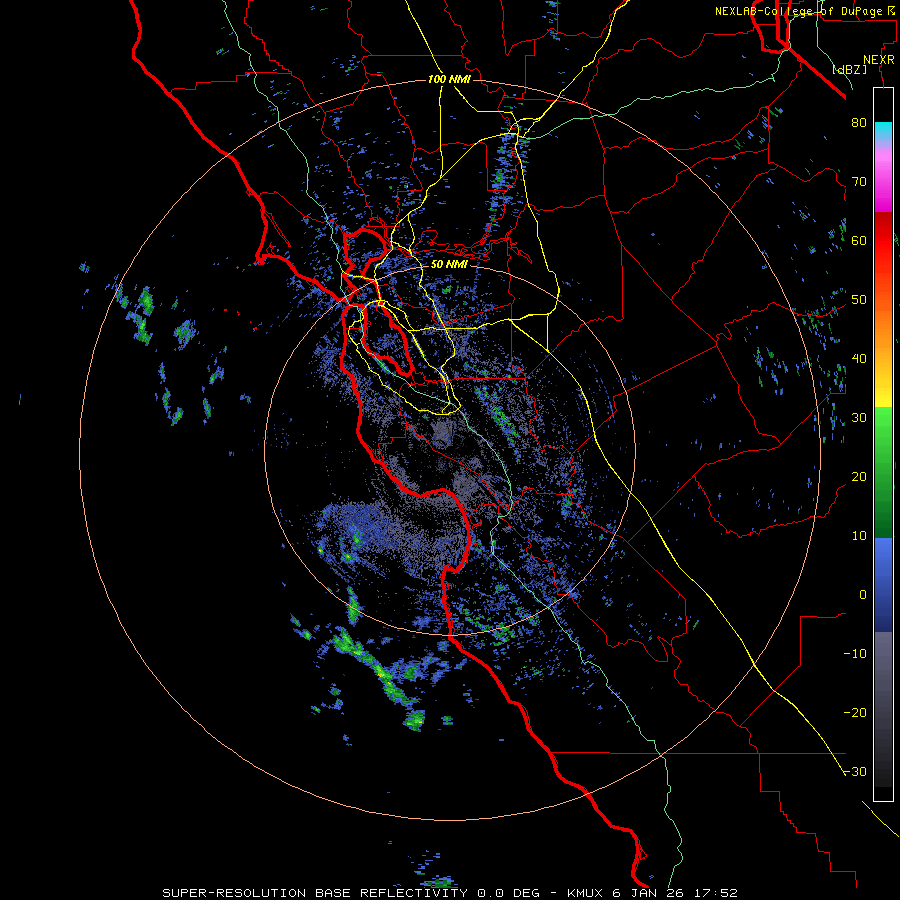Click the 70 dBZ value on the scale

(859, 182)
